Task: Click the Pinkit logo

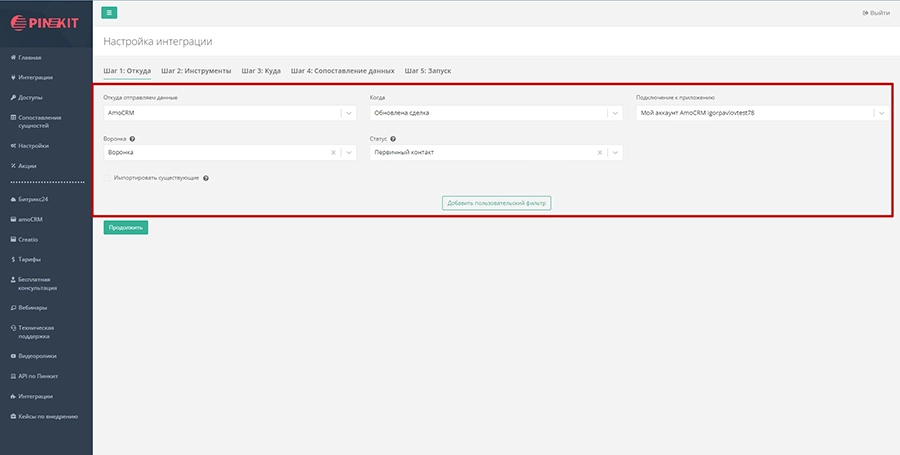Action: [x=46, y=22]
